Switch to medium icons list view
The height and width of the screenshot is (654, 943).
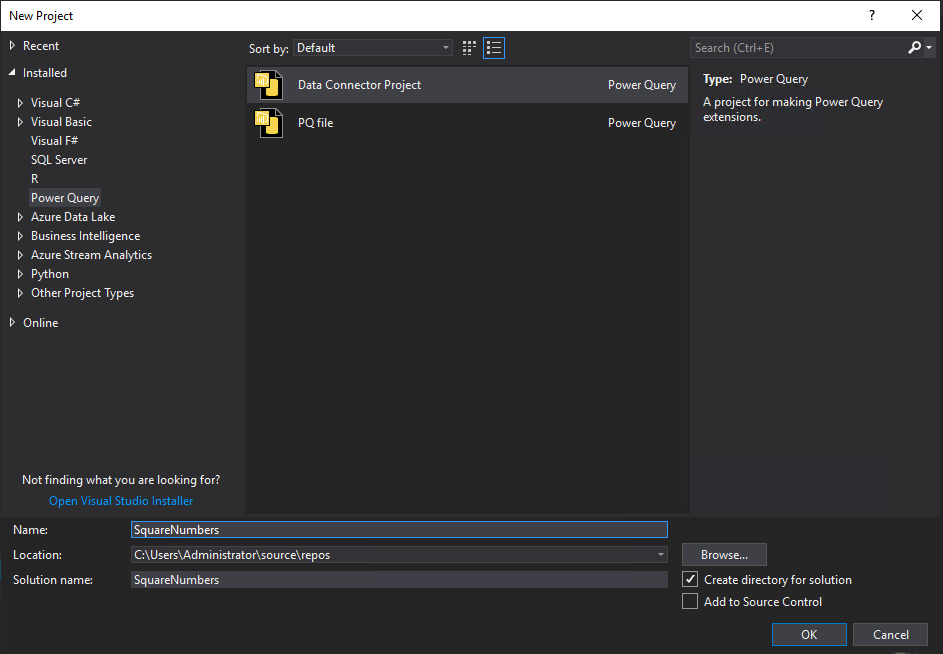(x=494, y=48)
